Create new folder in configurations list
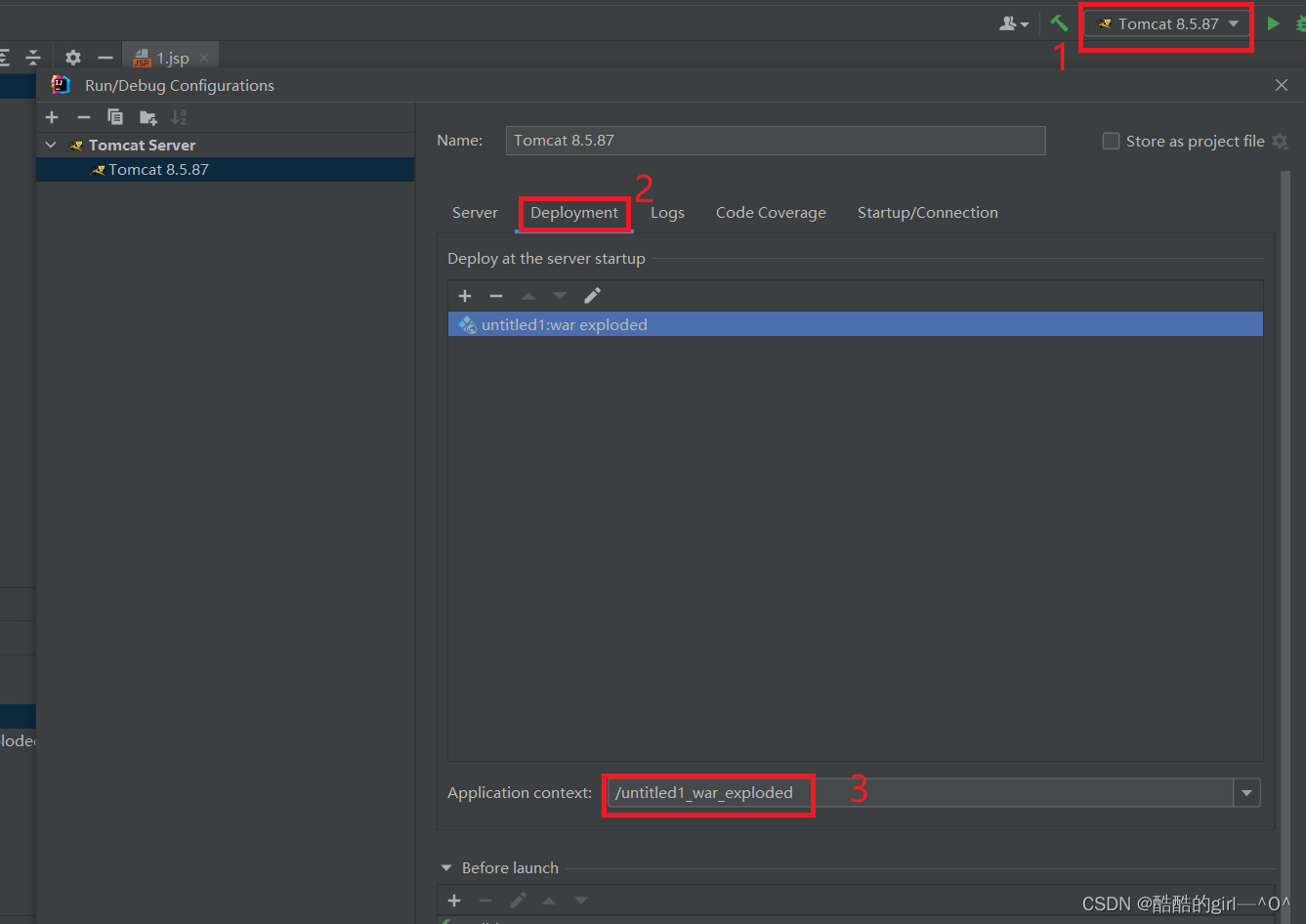Screen dimensions: 1306x924 pyautogui.click(x=147, y=117)
